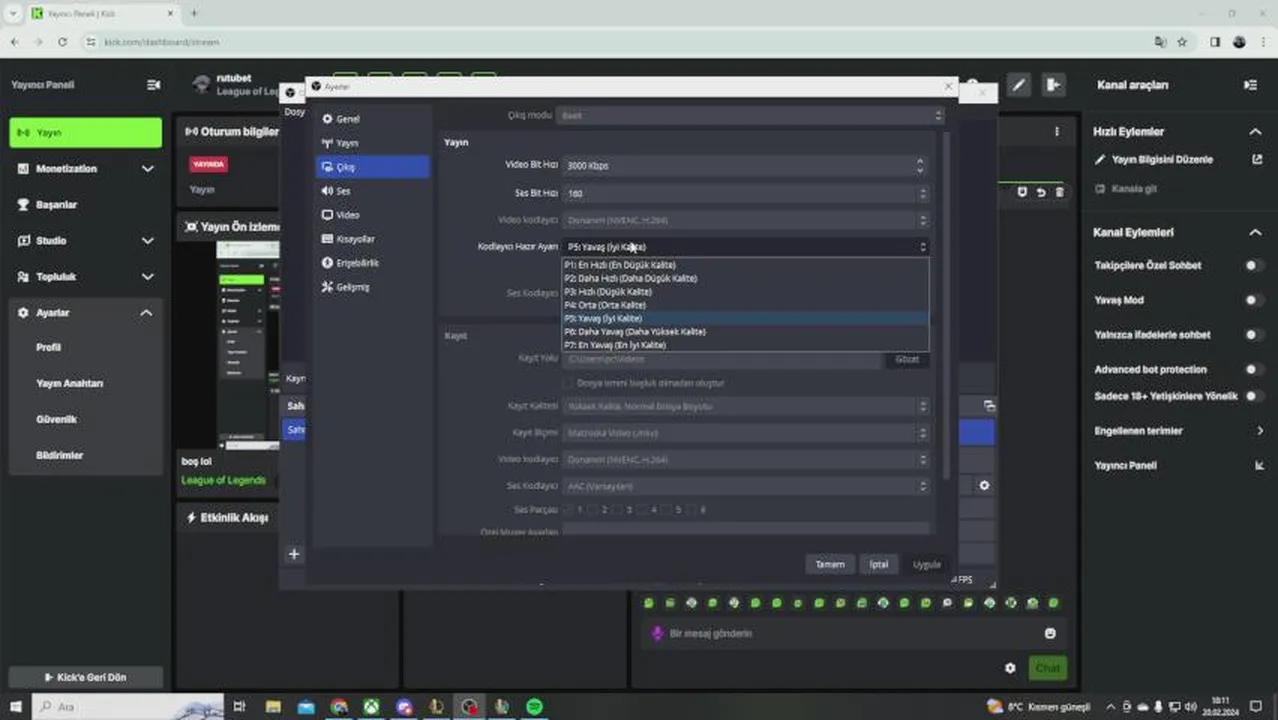Click the add scene plus icon
The image size is (1278, 720).
[x=294, y=554]
